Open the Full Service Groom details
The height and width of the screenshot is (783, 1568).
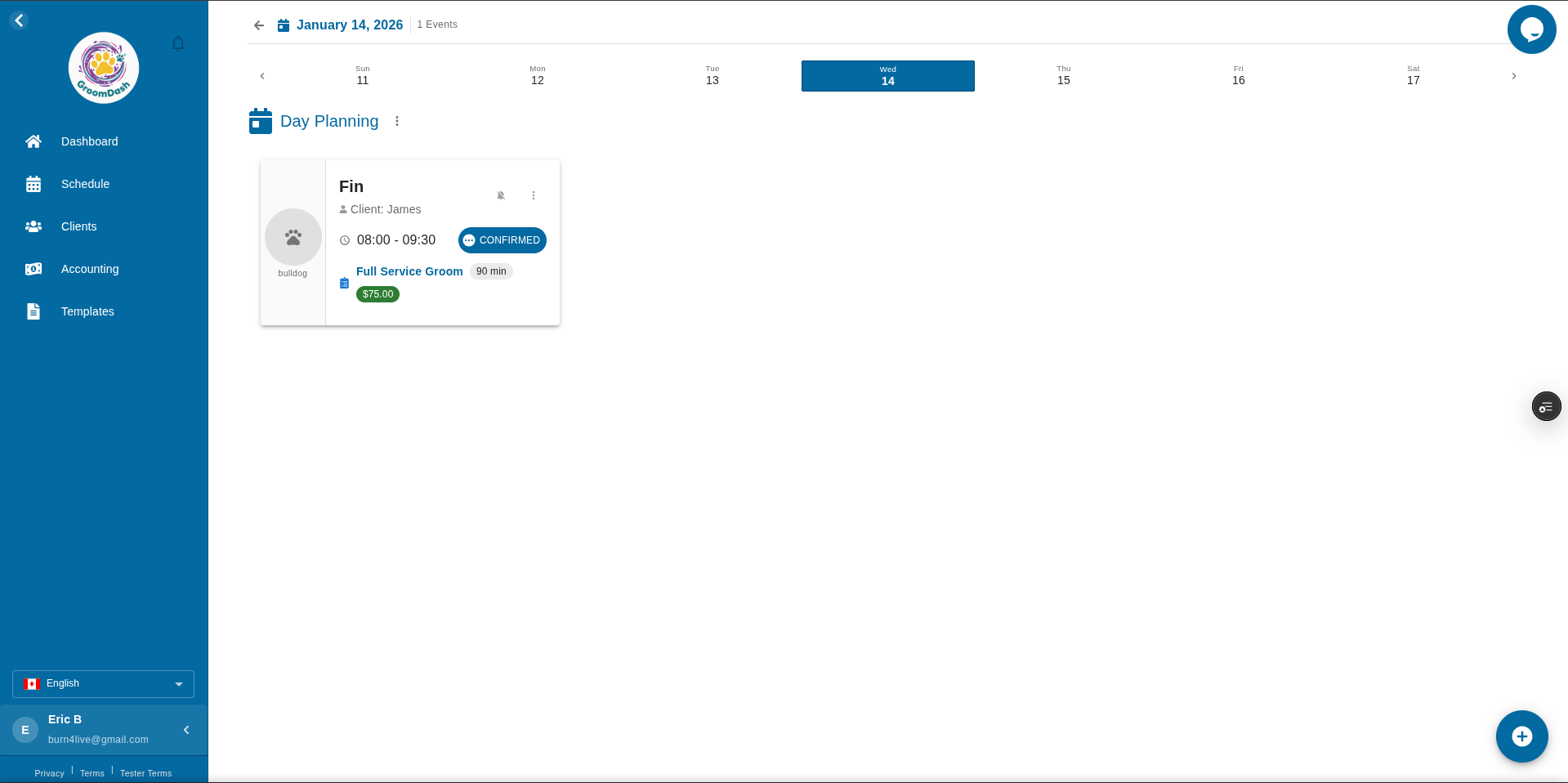pos(409,271)
